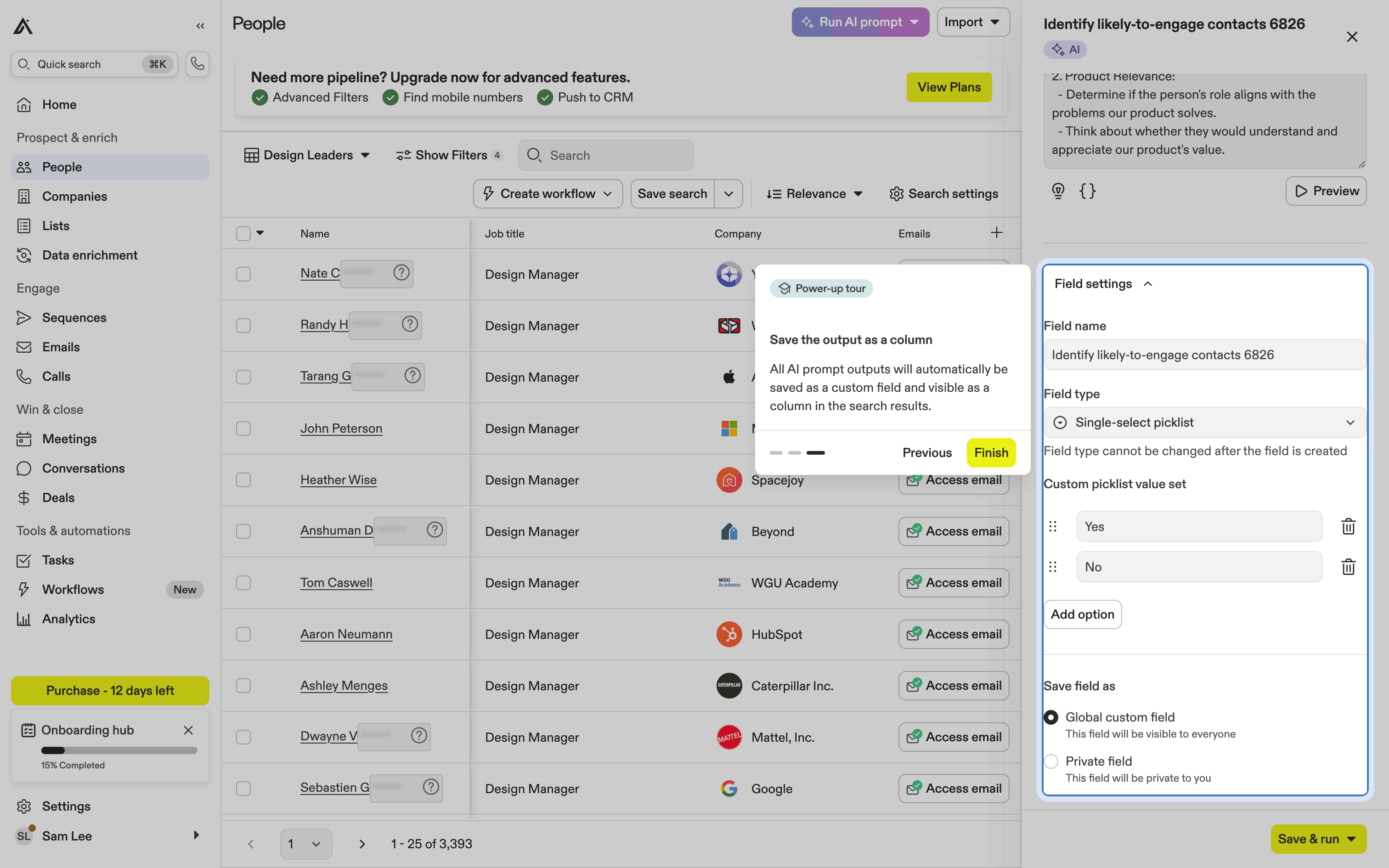Click the lightbulb prompt tips icon
The height and width of the screenshot is (868, 1389).
[x=1058, y=191]
